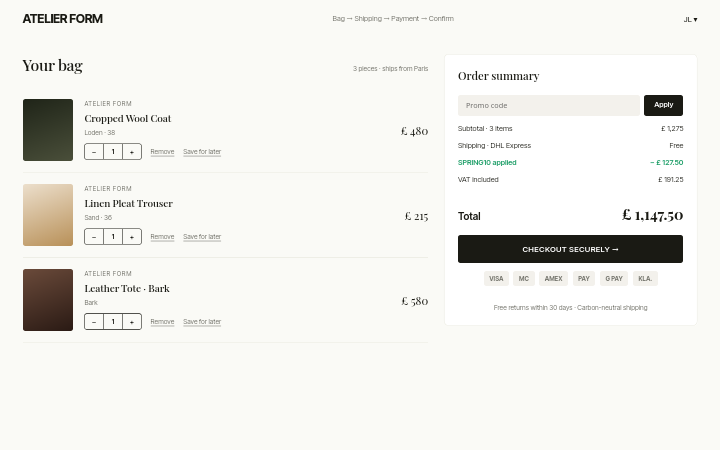Open the JL account dropdown
The image size is (720, 450).
pos(690,19)
